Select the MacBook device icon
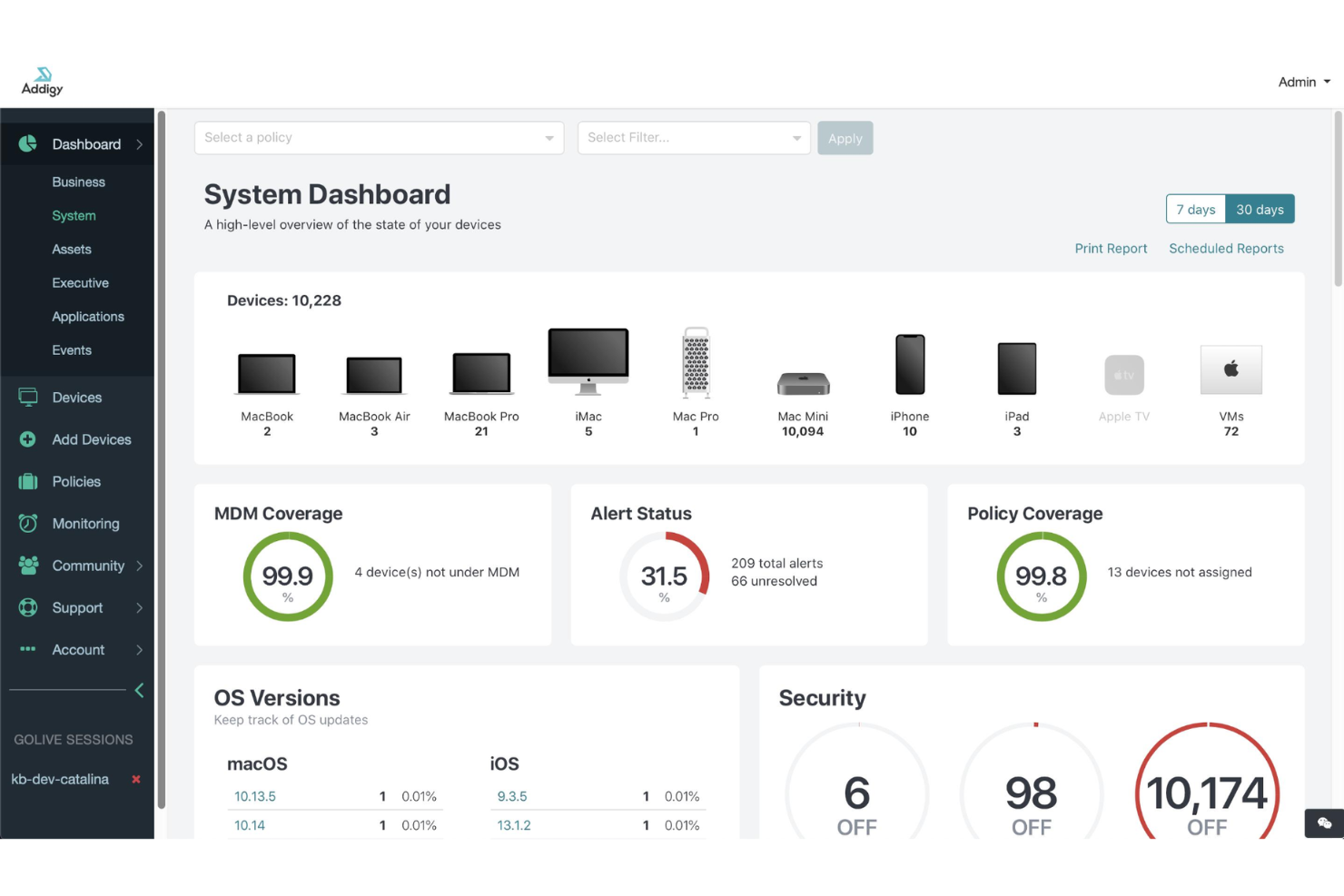 click(x=267, y=373)
